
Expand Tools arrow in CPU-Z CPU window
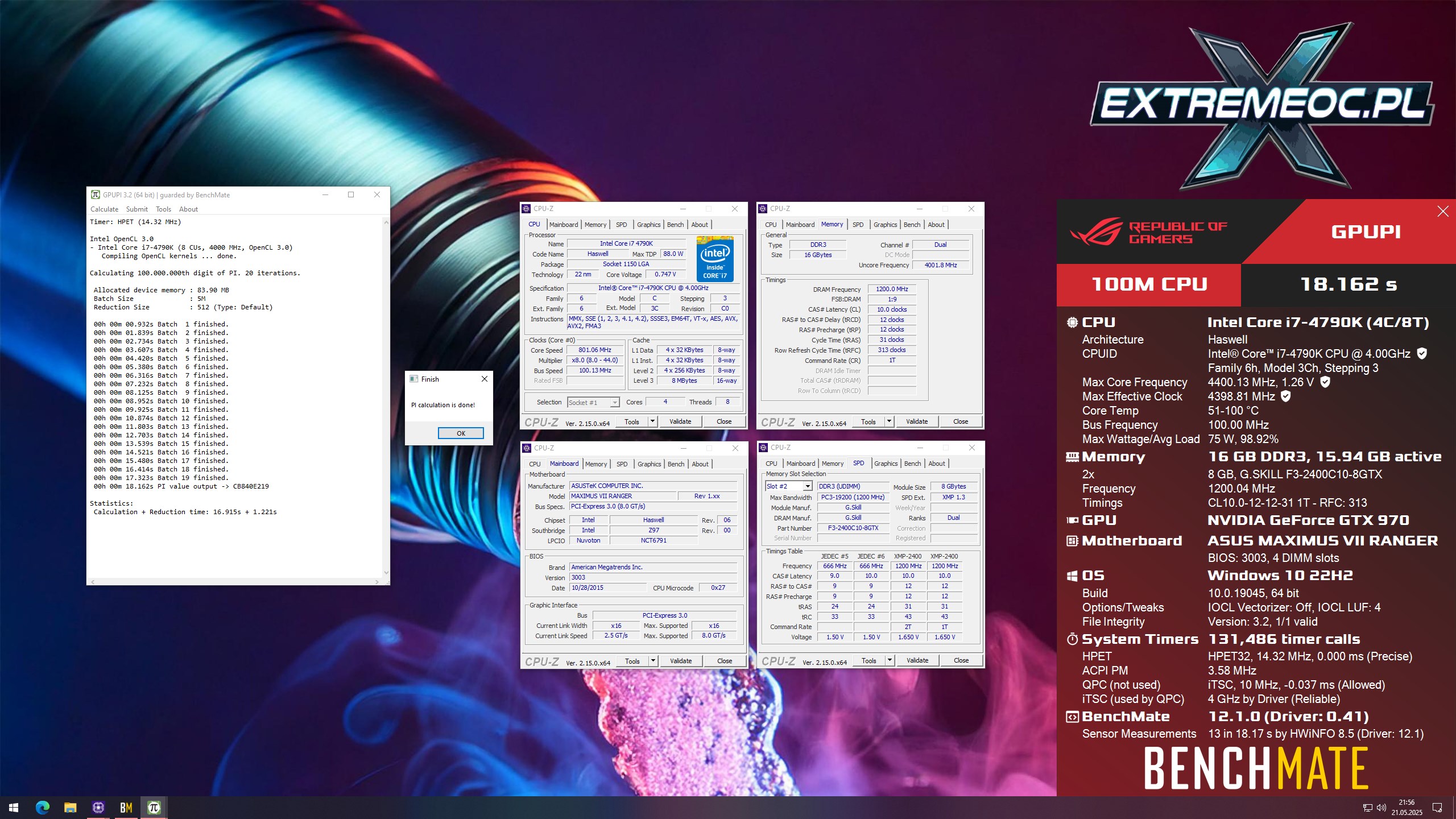tap(652, 421)
